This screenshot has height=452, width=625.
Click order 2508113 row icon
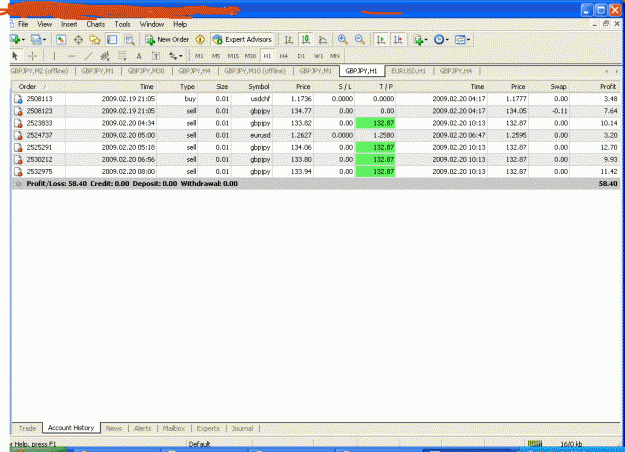(18, 99)
